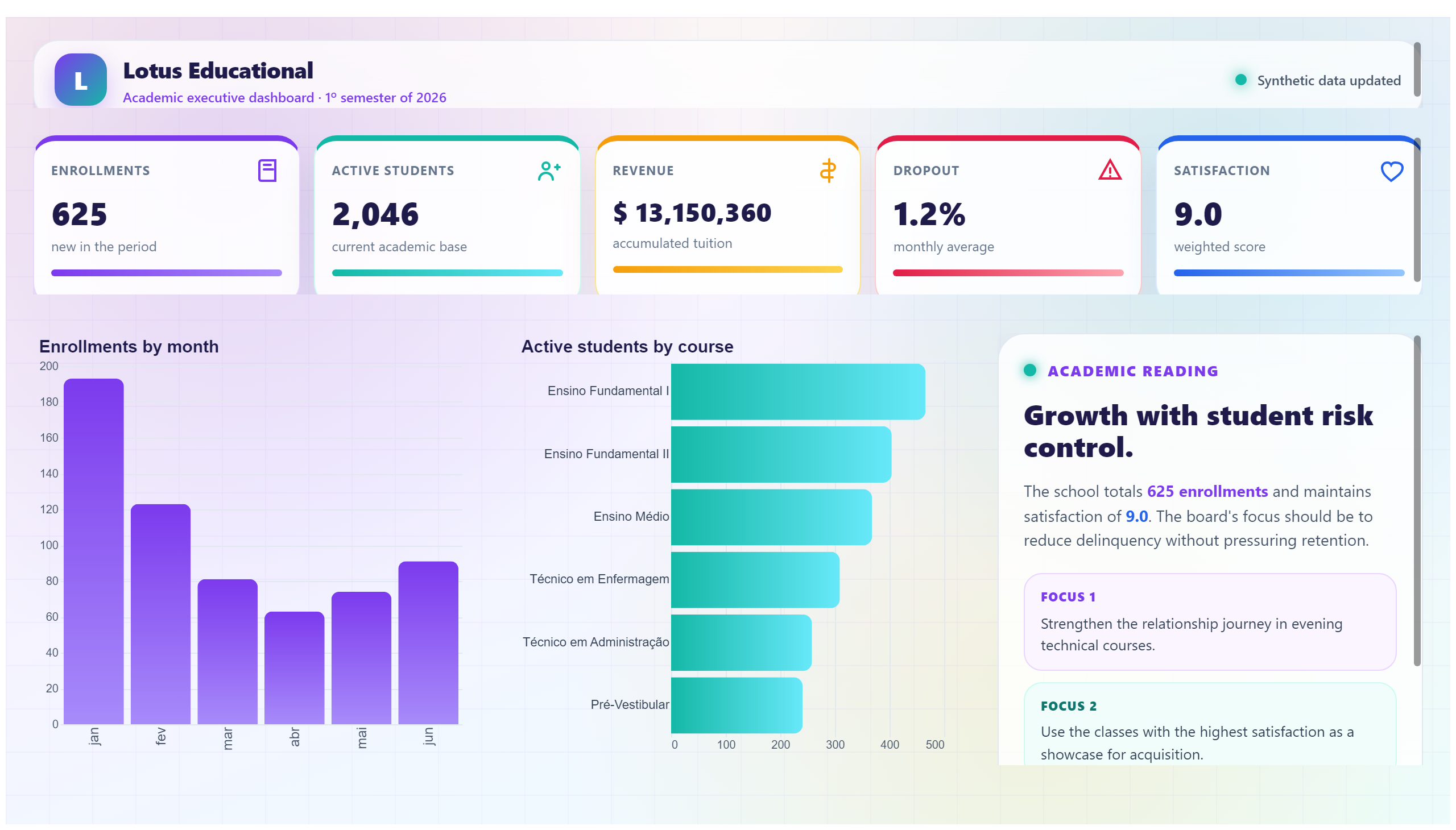
Task: Click the Satisfaction heart icon
Action: (x=1391, y=171)
